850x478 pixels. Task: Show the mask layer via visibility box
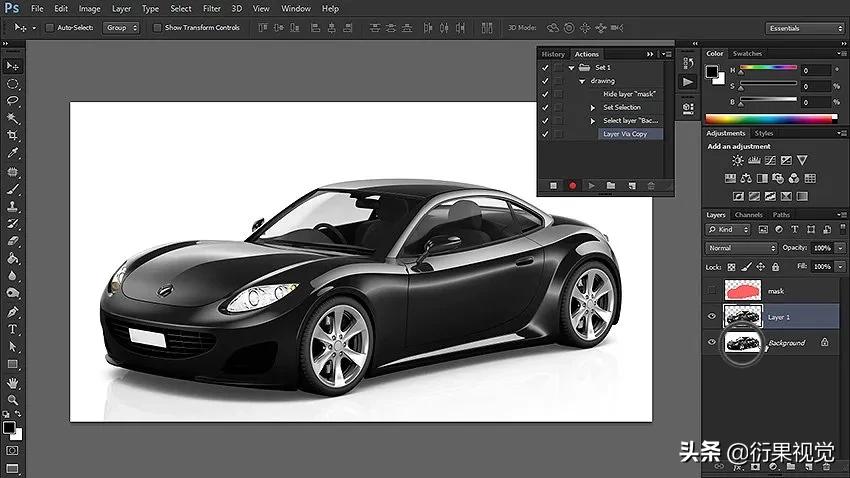(712, 291)
